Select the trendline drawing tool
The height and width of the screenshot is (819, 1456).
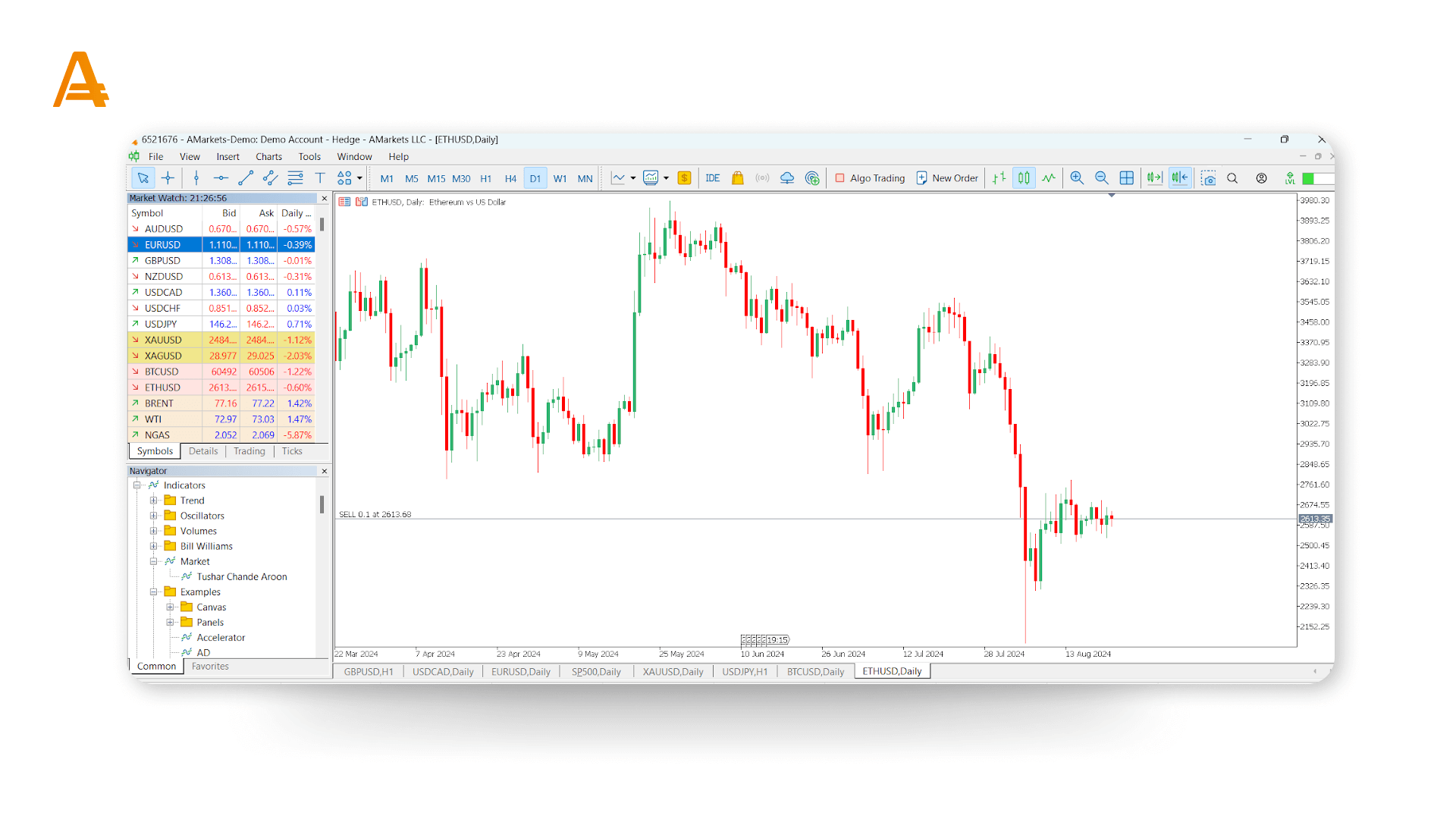click(246, 178)
